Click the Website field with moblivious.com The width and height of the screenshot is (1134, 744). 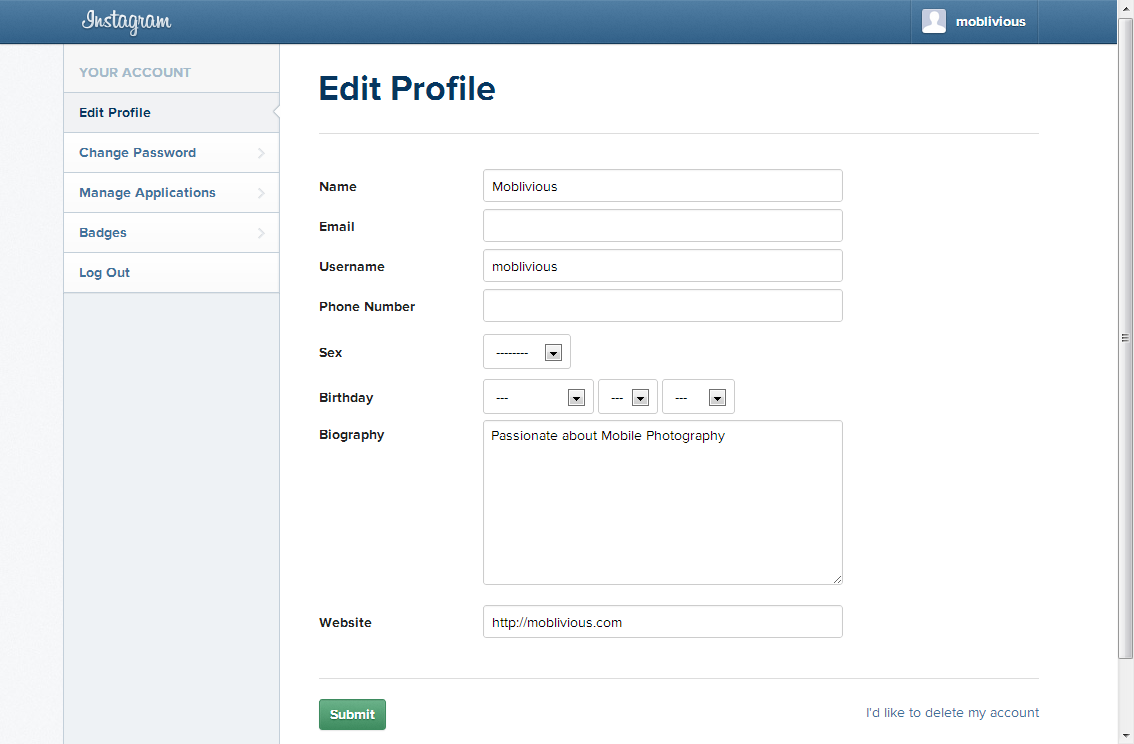tap(662, 621)
